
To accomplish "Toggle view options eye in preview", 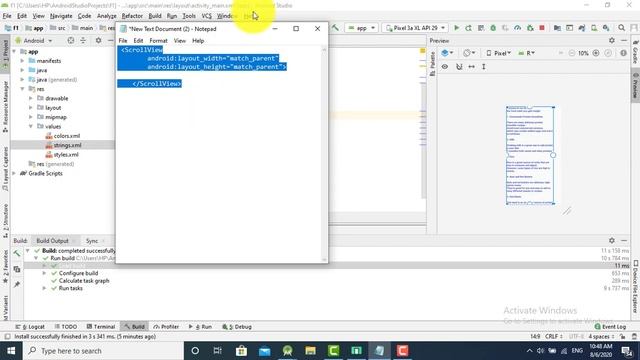I will tap(445, 67).
